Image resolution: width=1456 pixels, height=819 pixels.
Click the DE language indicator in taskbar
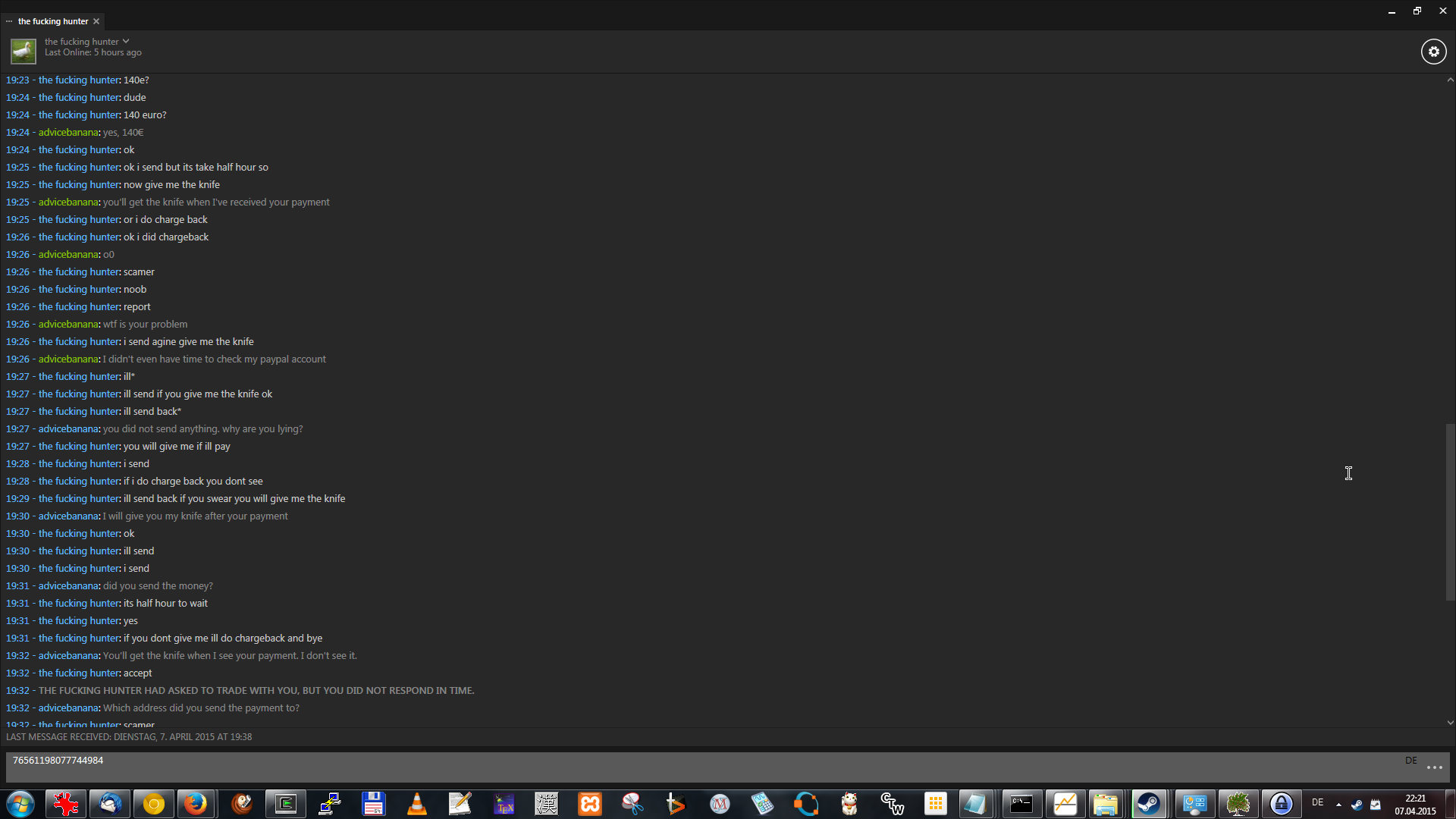[x=1318, y=802]
